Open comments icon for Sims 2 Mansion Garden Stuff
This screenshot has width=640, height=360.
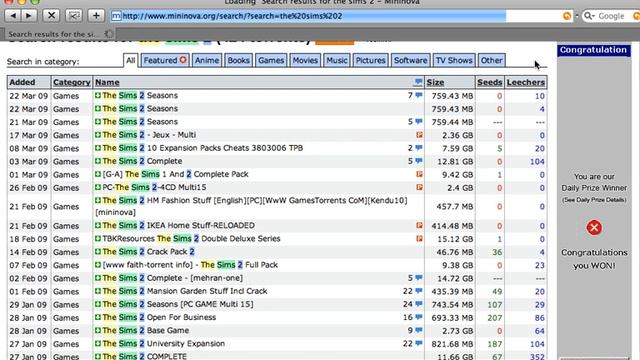coord(419,291)
